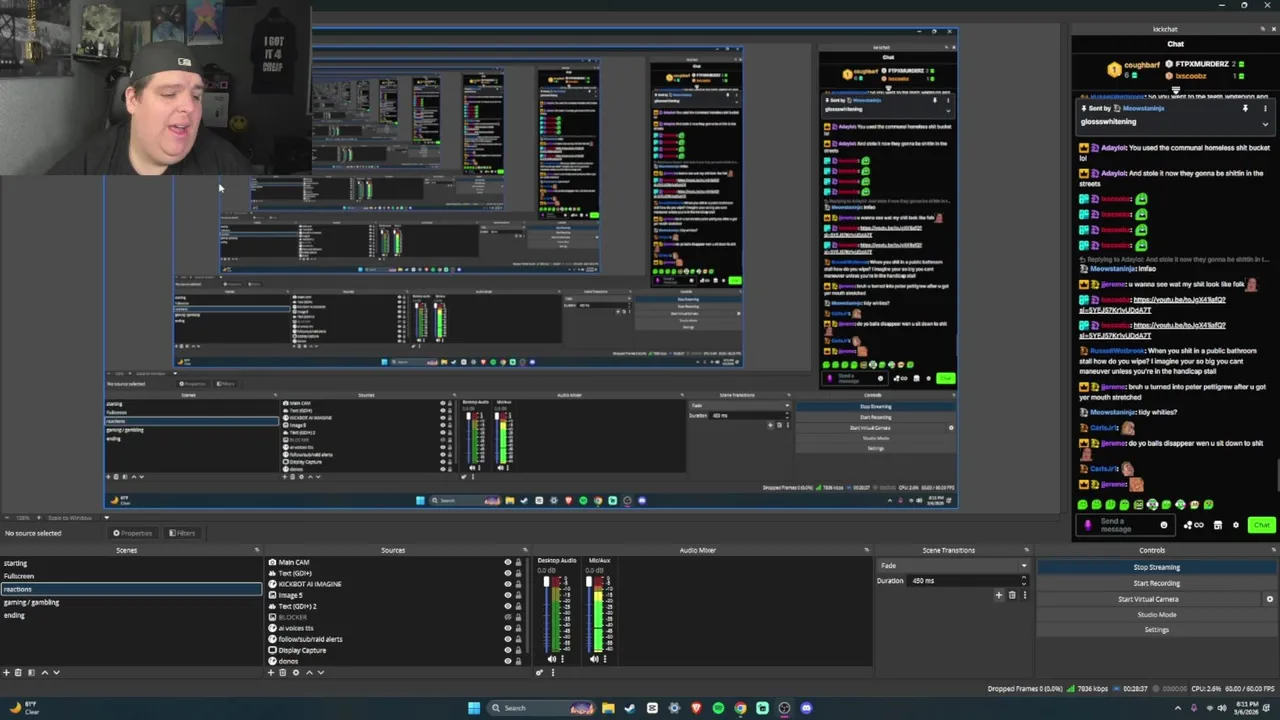Add a scene transition with plus icon

pyautogui.click(x=998, y=595)
